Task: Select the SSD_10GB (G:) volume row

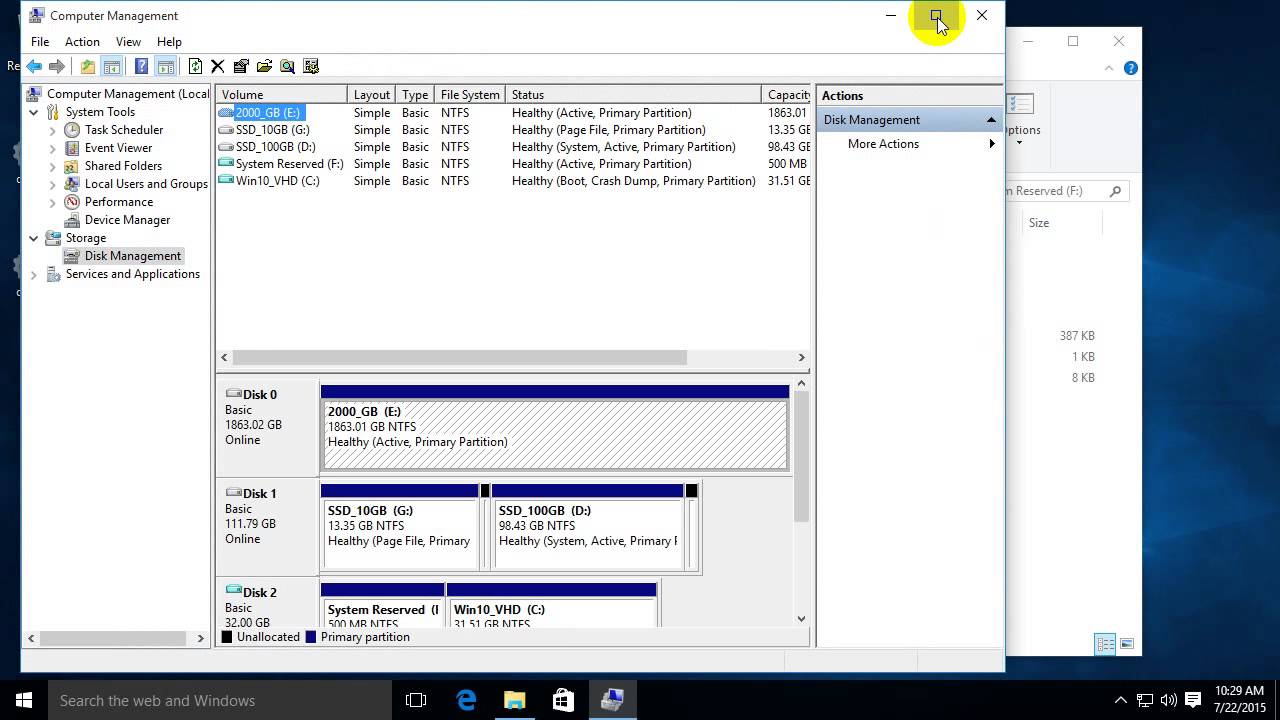Action: 513,130
